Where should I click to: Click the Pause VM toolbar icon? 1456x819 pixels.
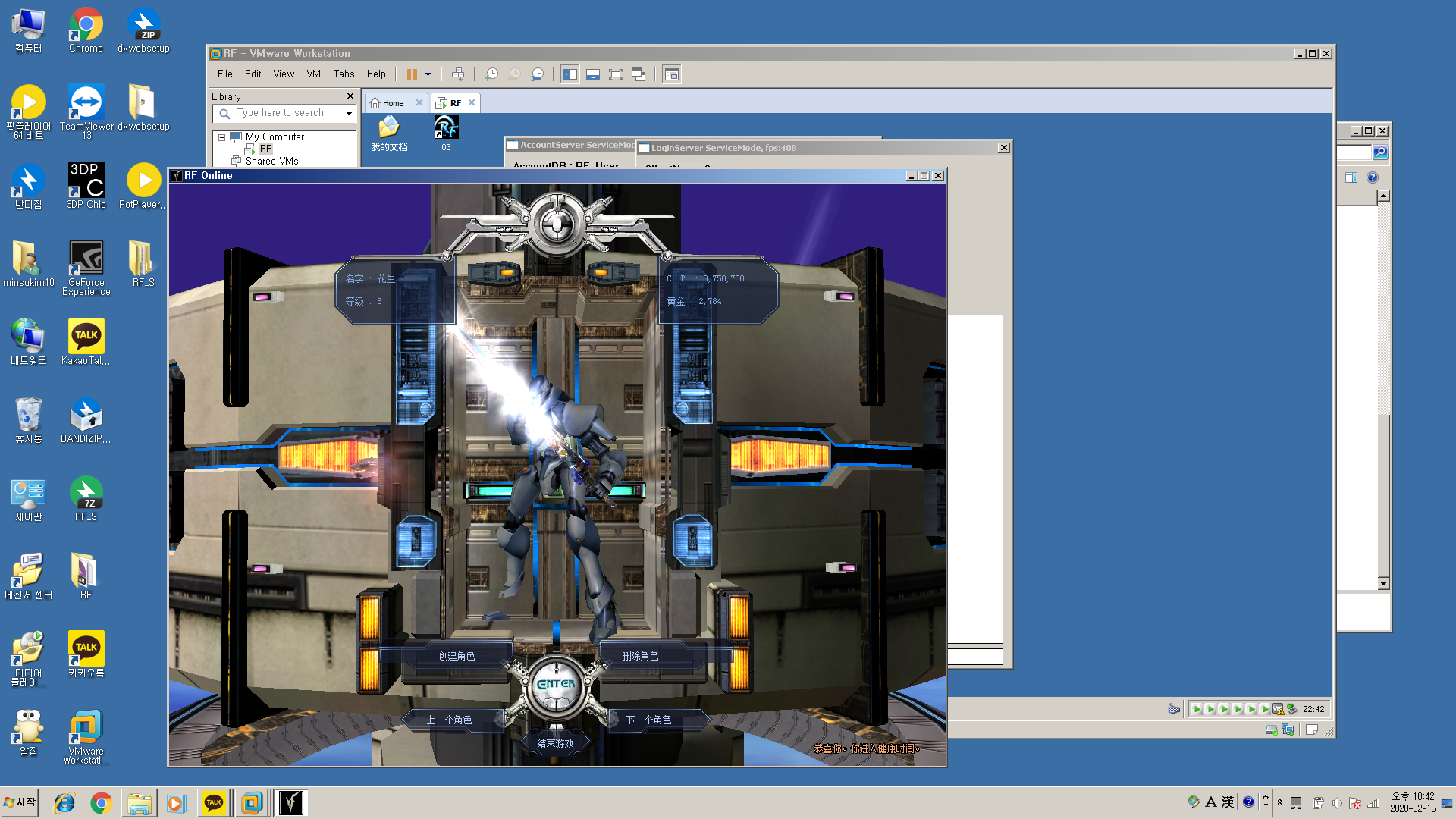tap(412, 74)
